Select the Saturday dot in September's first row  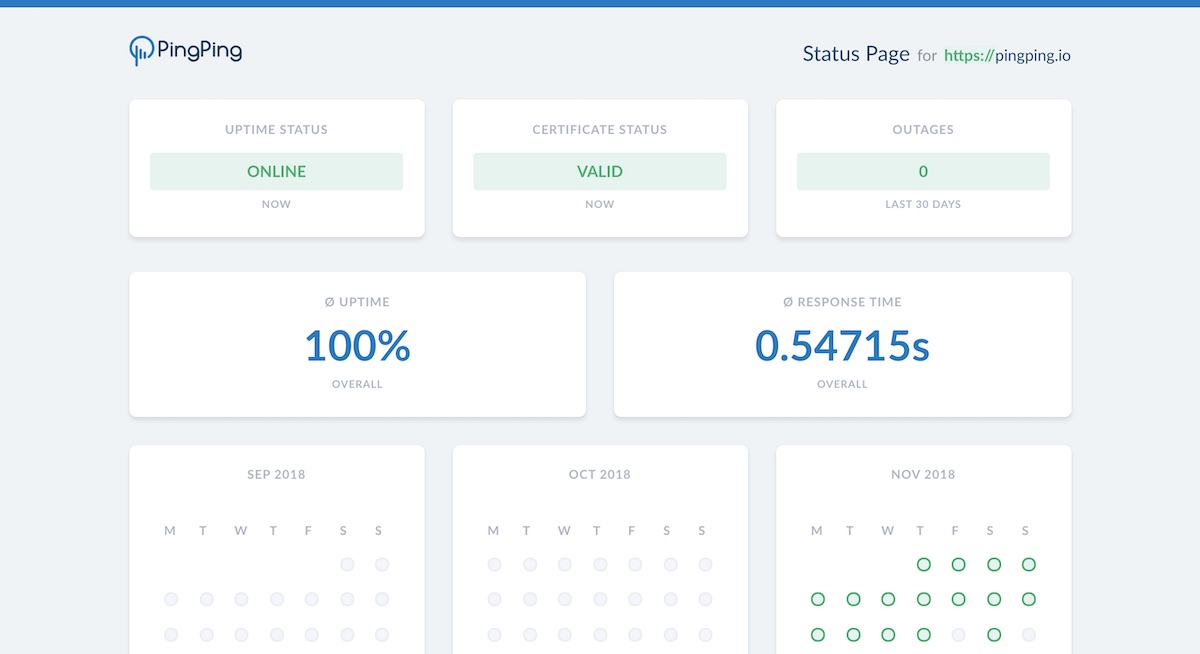[x=347, y=564]
